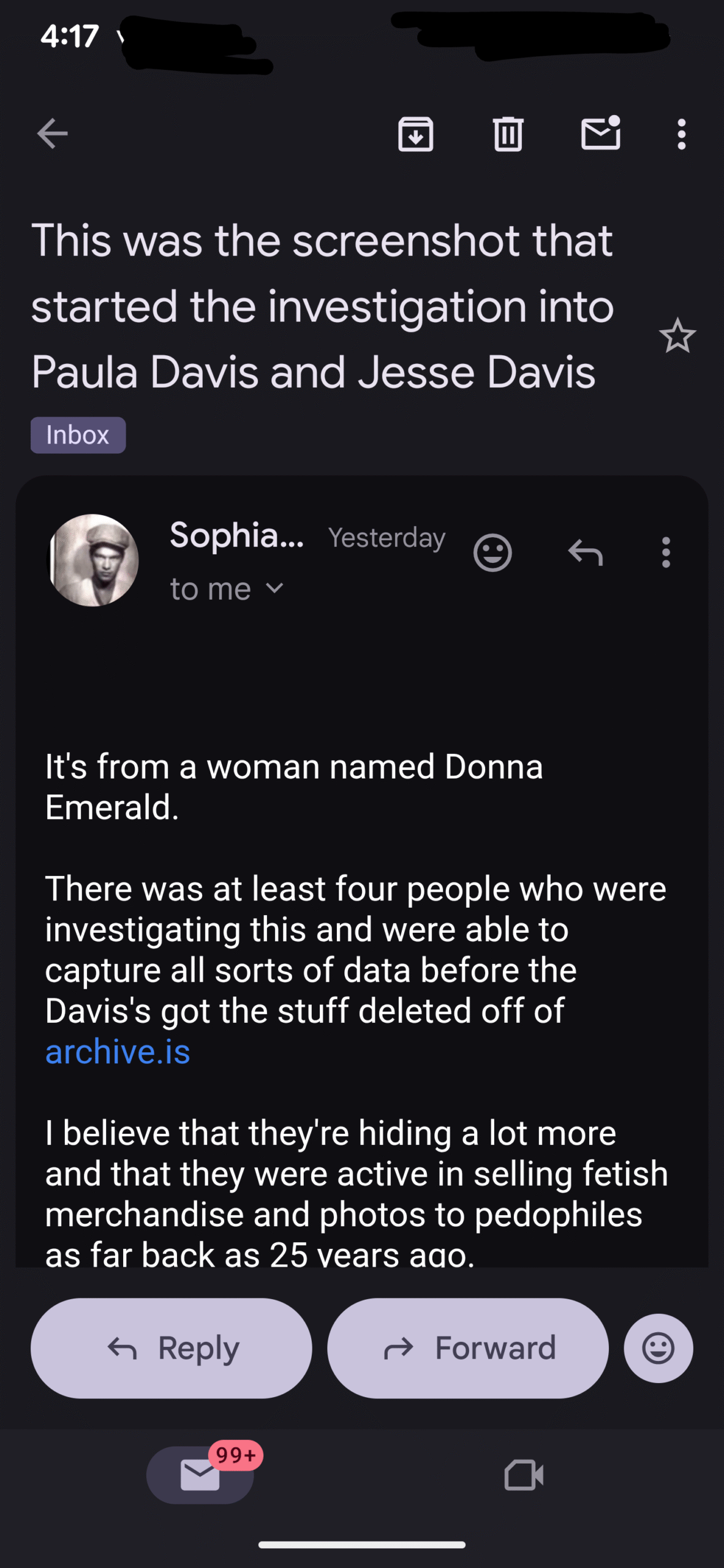Expand the "to me" recipient details

pos(227,589)
